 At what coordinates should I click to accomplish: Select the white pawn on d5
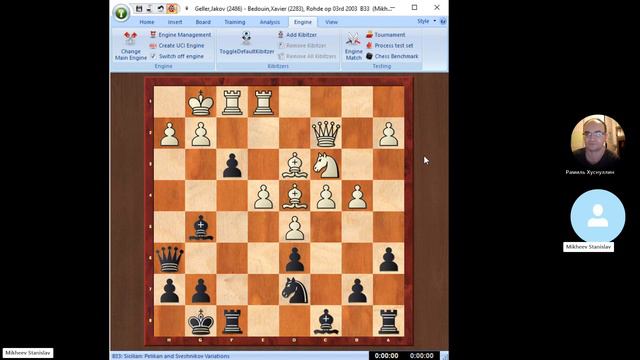[x=295, y=228]
